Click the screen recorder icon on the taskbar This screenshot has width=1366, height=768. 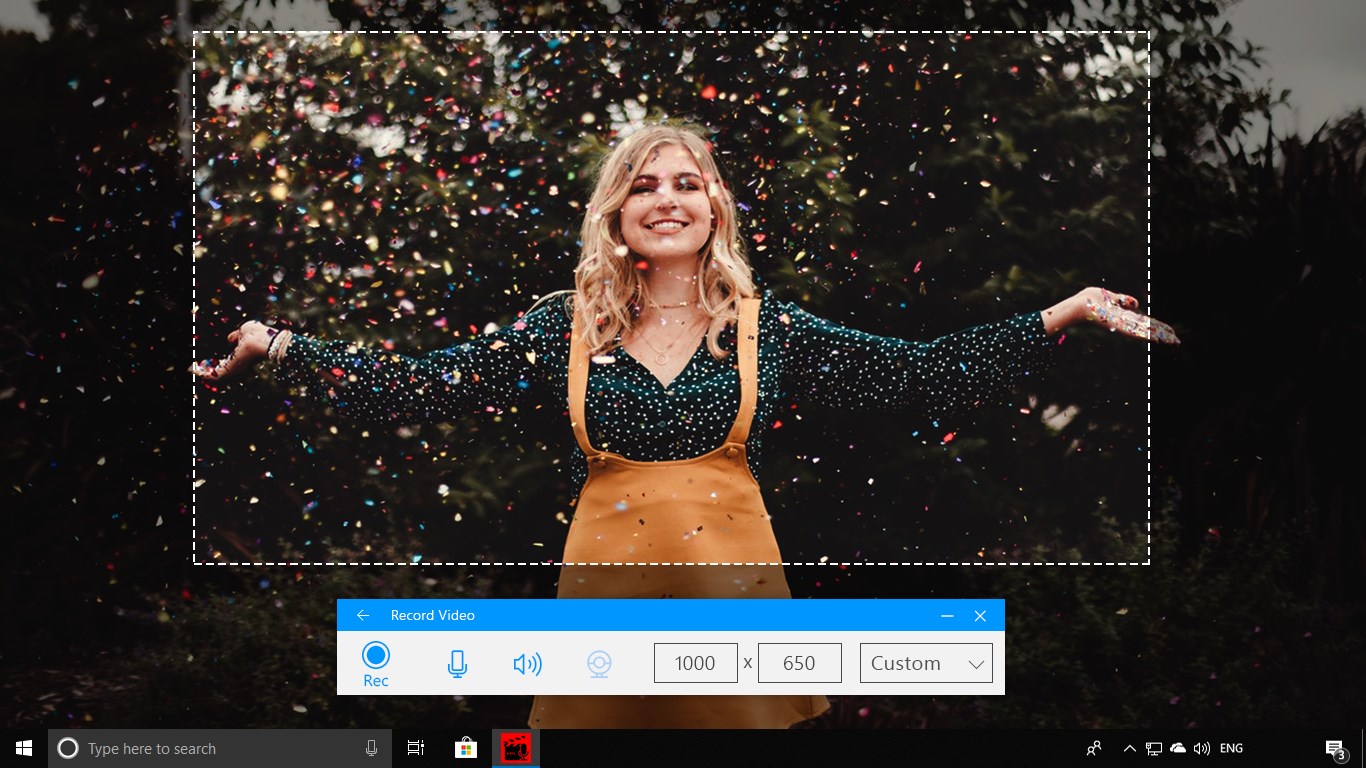(x=516, y=747)
